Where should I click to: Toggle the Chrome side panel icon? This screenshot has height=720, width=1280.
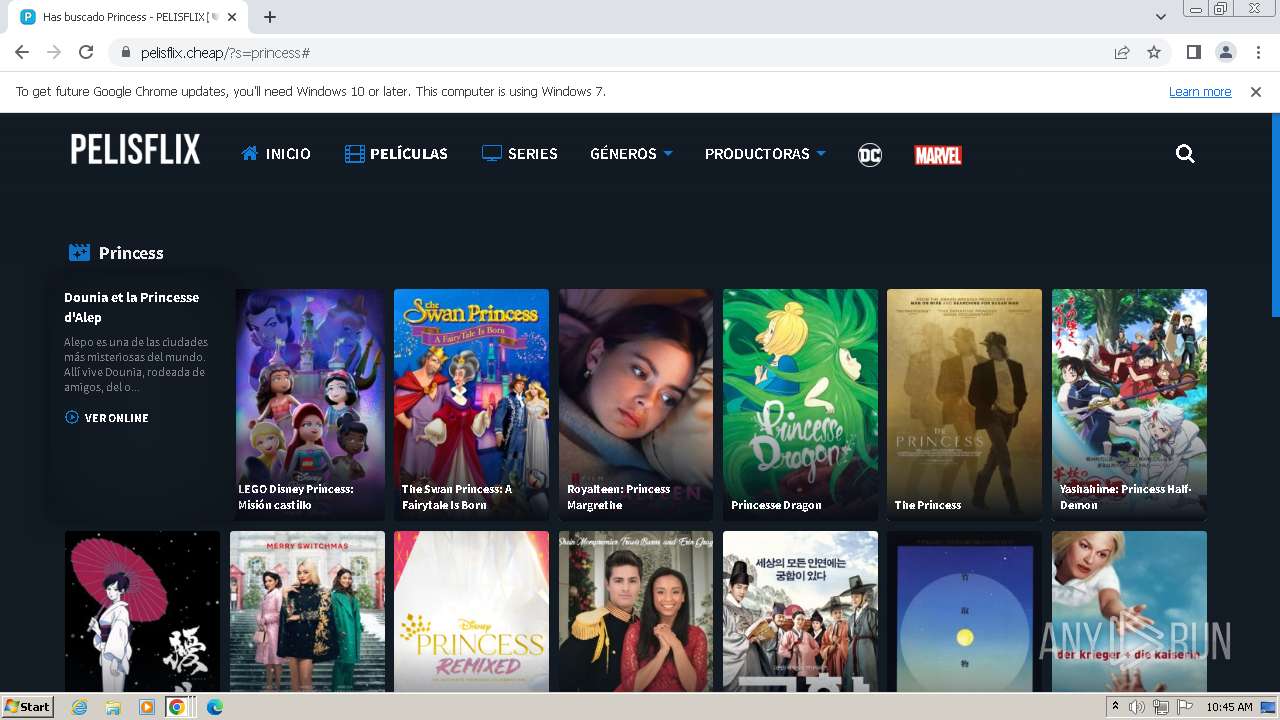coord(1193,52)
